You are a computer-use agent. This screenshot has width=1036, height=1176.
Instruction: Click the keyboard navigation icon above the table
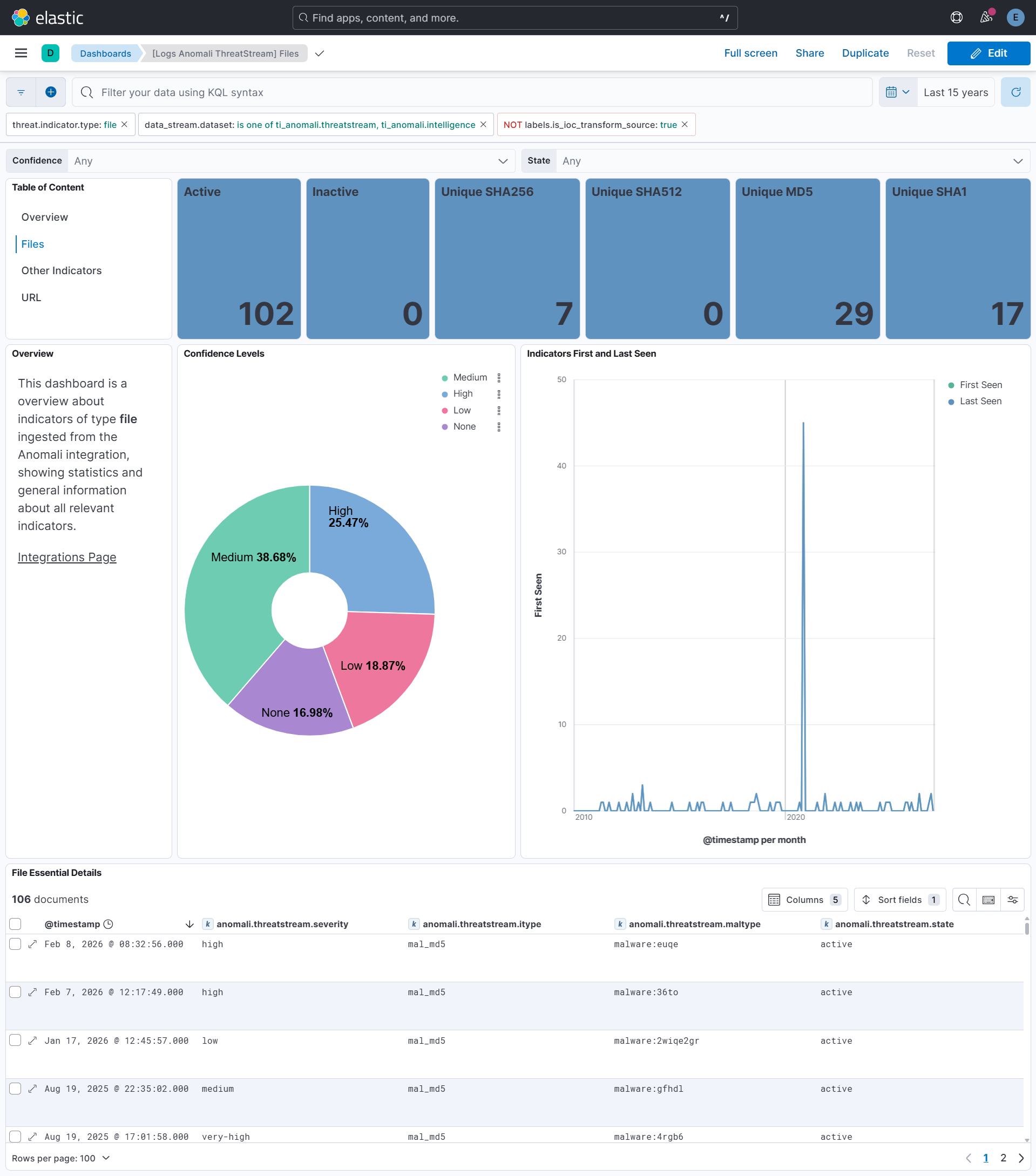(988, 899)
